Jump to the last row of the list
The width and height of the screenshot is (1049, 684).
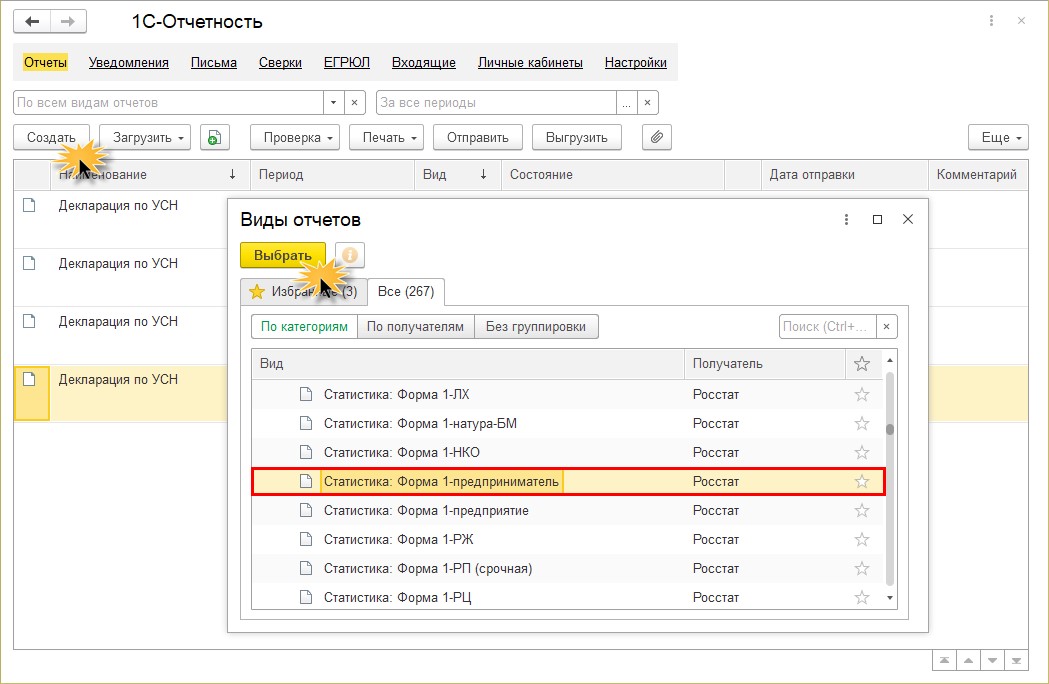click(1016, 661)
